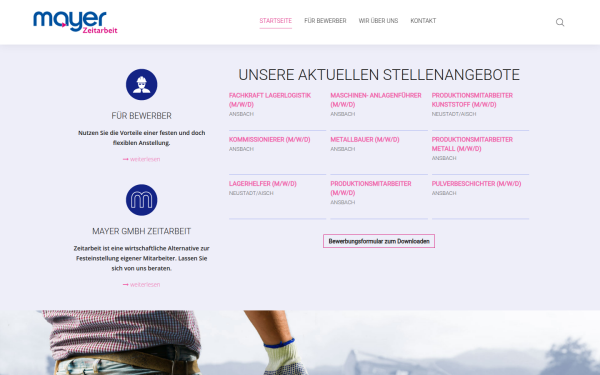Open Pulverbeschichter (M/W/D) job listing
600x375 pixels.
(x=476, y=184)
